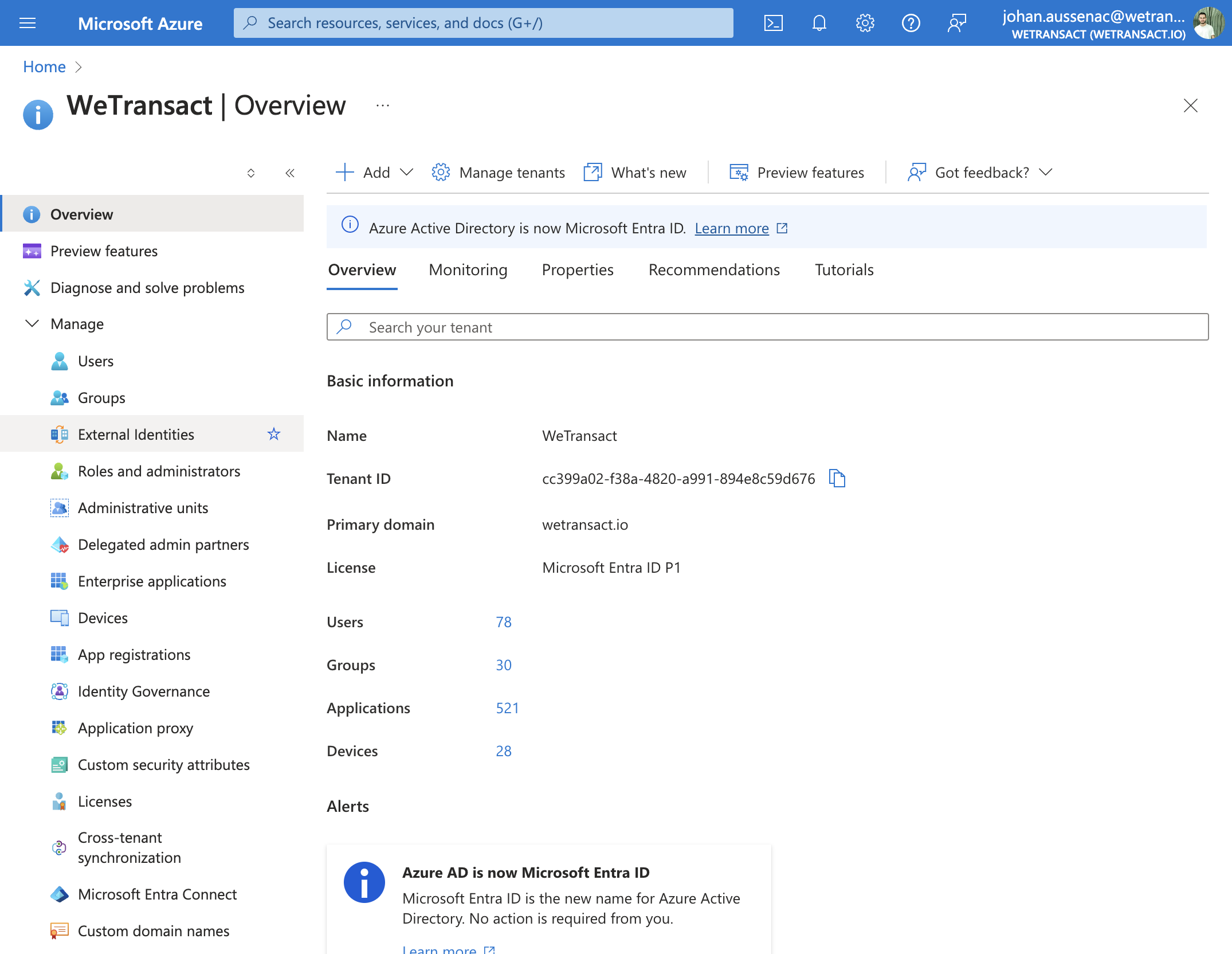Open the three-dot more options menu
Image resolution: width=1232 pixels, height=954 pixels.
383,105
